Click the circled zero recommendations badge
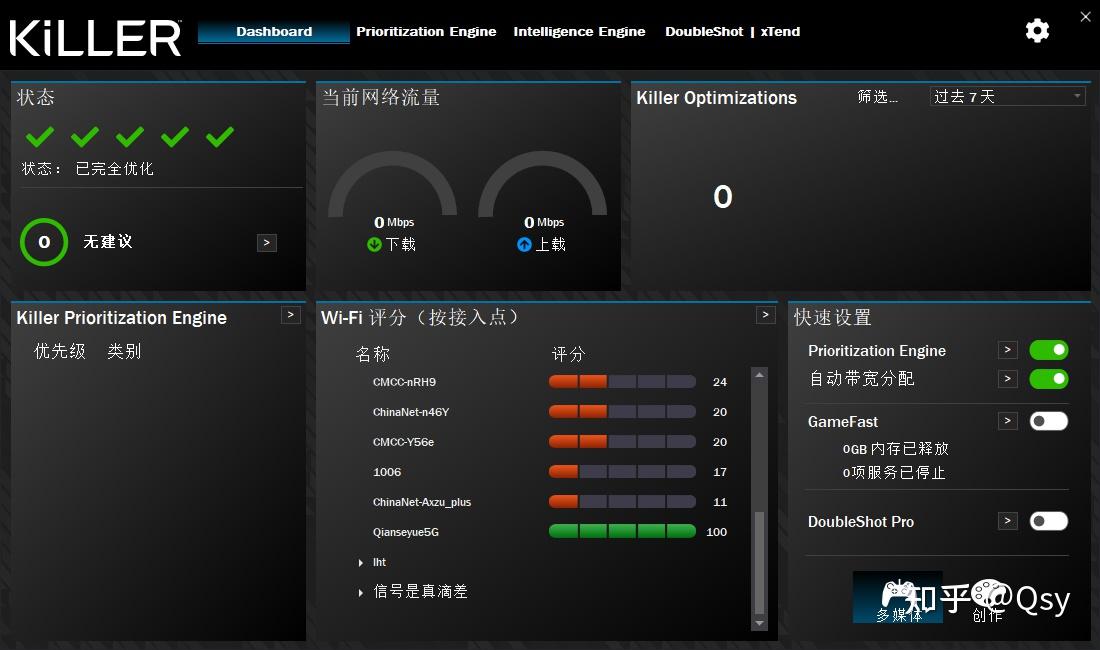 (43, 242)
